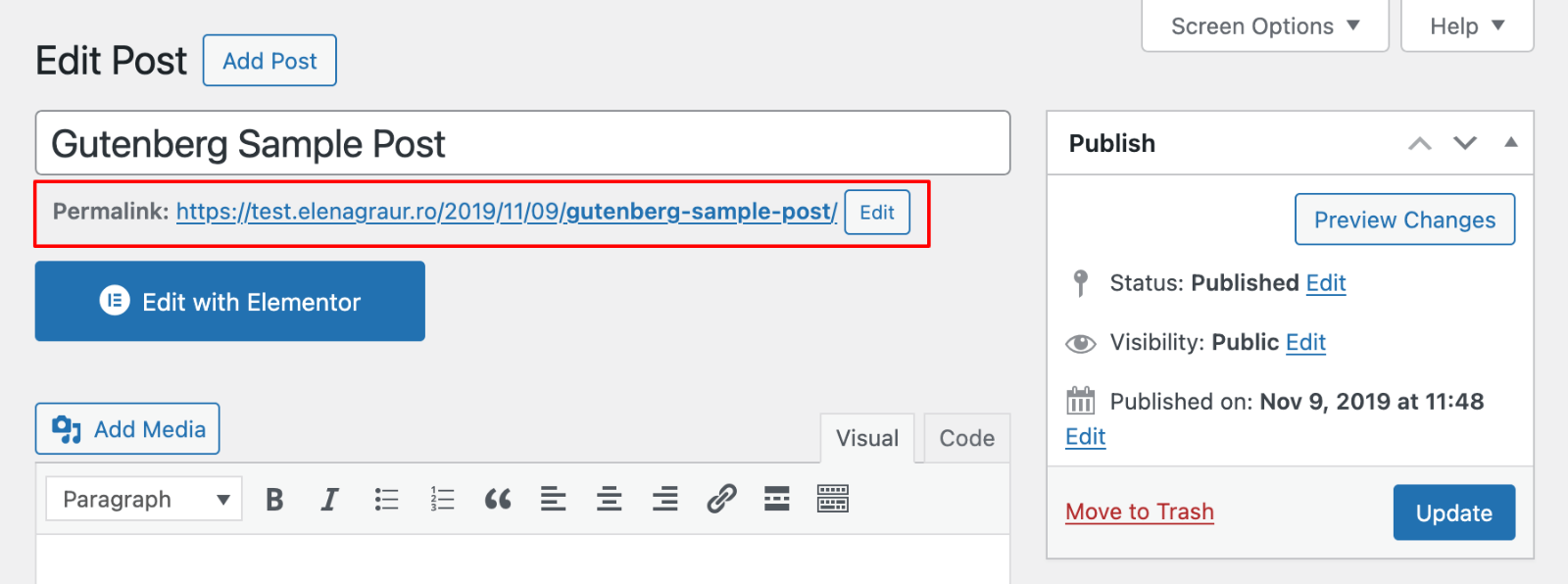Toggle bold formatting in editor toolbar
Image resolution: width=1568 pixels, height=584 pixels.
[x=274, y=500]
